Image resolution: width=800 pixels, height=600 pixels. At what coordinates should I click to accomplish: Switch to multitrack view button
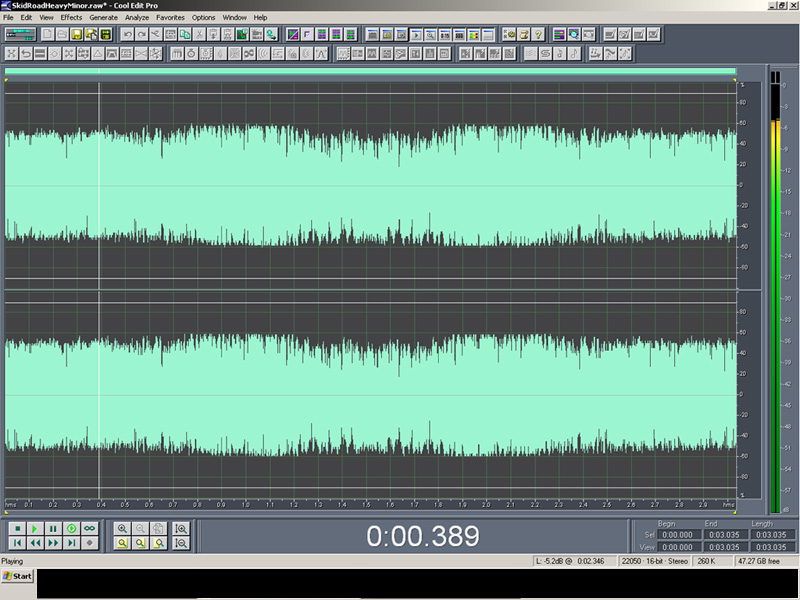pos(20,35)
